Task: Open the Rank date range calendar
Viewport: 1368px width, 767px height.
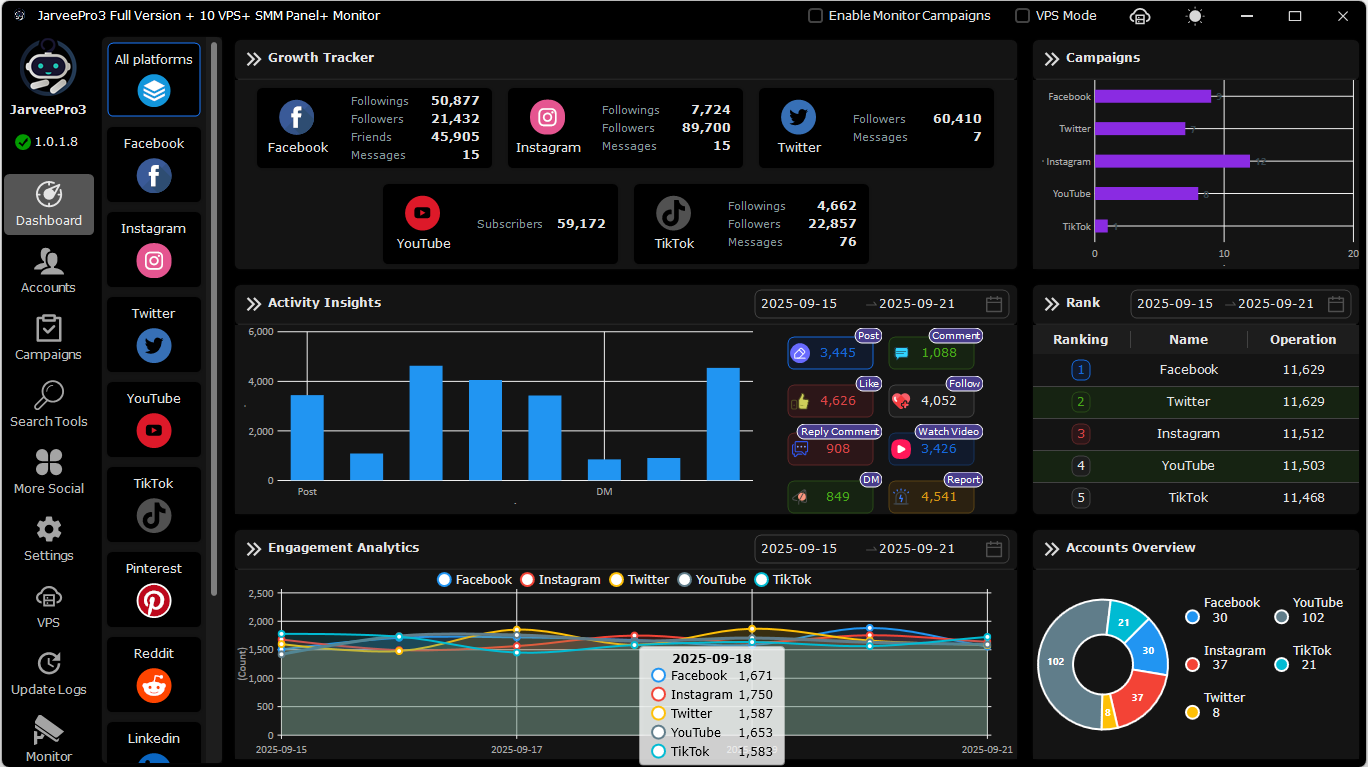Action: (1336, 304)
